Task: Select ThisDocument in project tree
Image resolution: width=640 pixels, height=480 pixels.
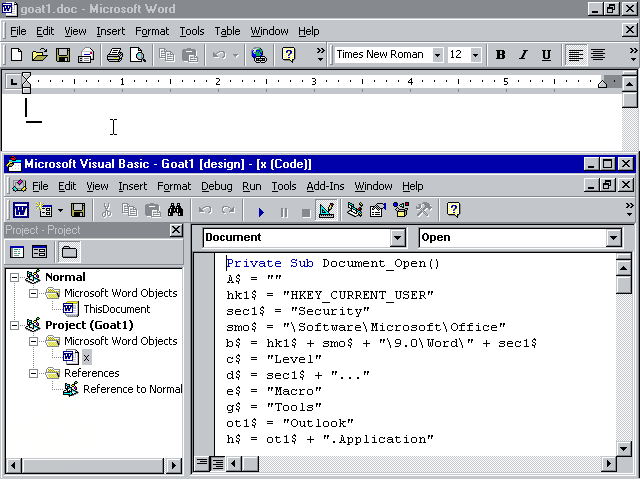Action: coord(117,309)
